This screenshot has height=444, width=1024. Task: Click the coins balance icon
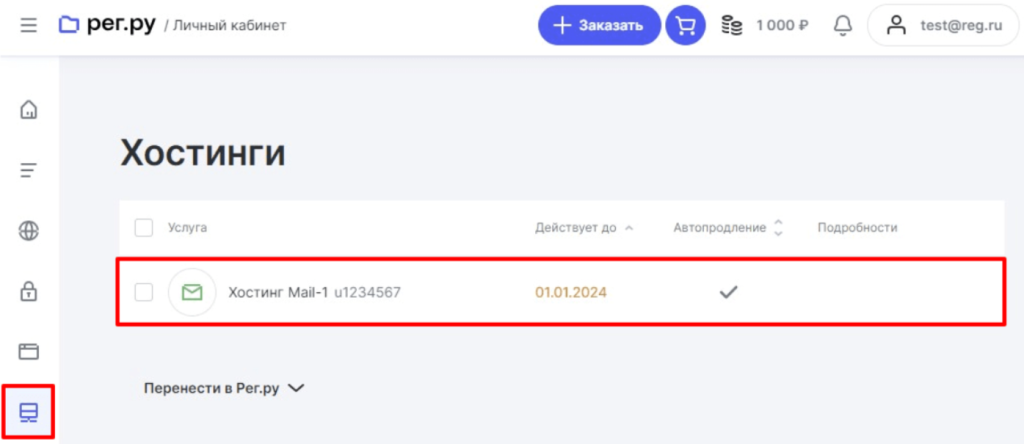(732, 25)
